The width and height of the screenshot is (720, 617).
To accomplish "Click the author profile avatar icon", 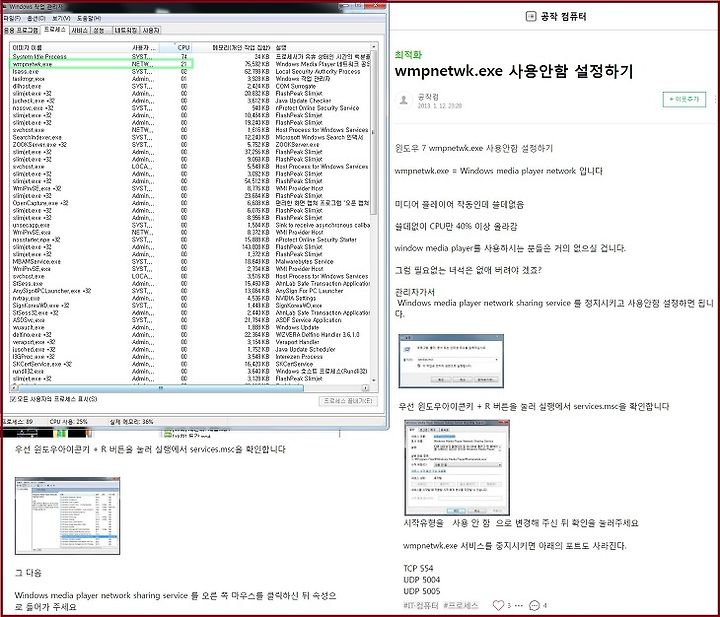I will [404, 100].
